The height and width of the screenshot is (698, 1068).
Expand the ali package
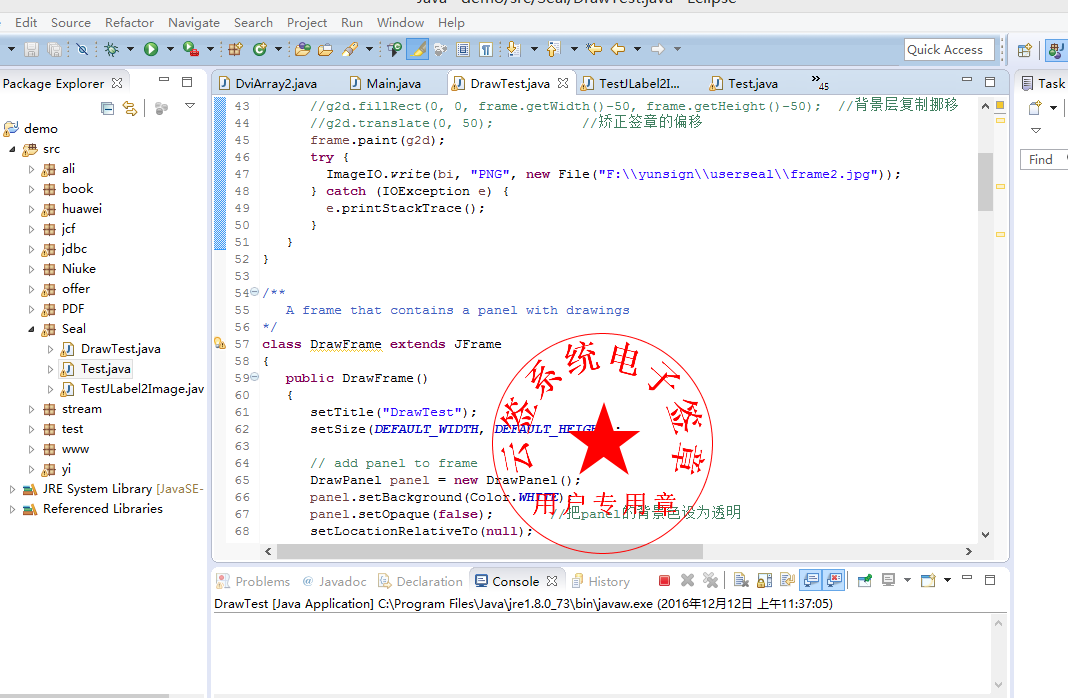coord(31,169)
